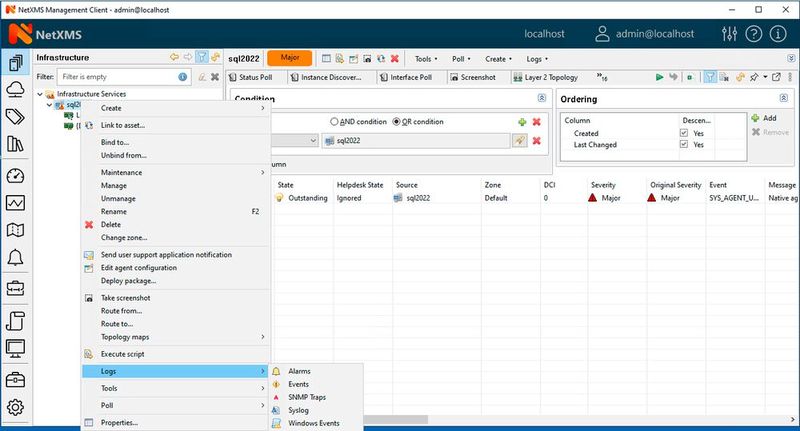Choose Events from the Logs submenu
This screenshot has width=800, height=431.
pyautogui.click(x=298, y=384)
